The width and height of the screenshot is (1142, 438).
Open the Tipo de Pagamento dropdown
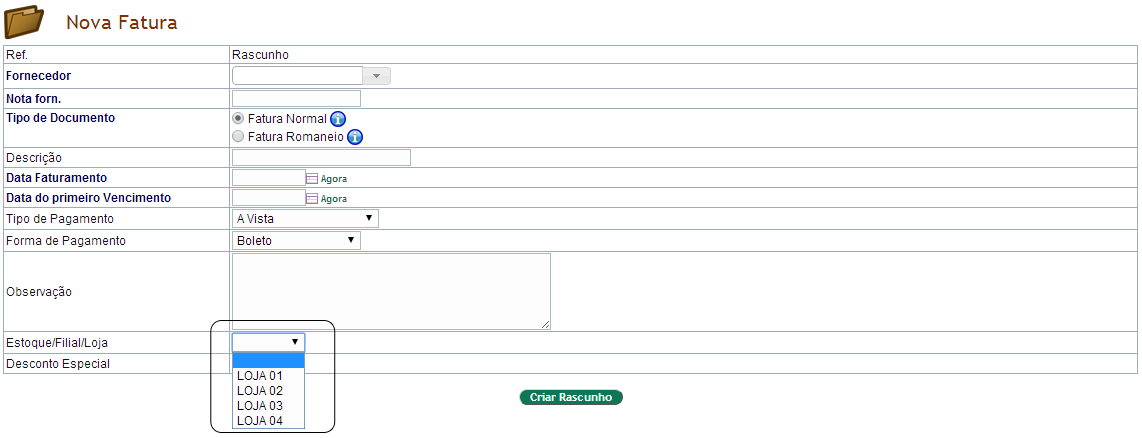tap(305, 218)
